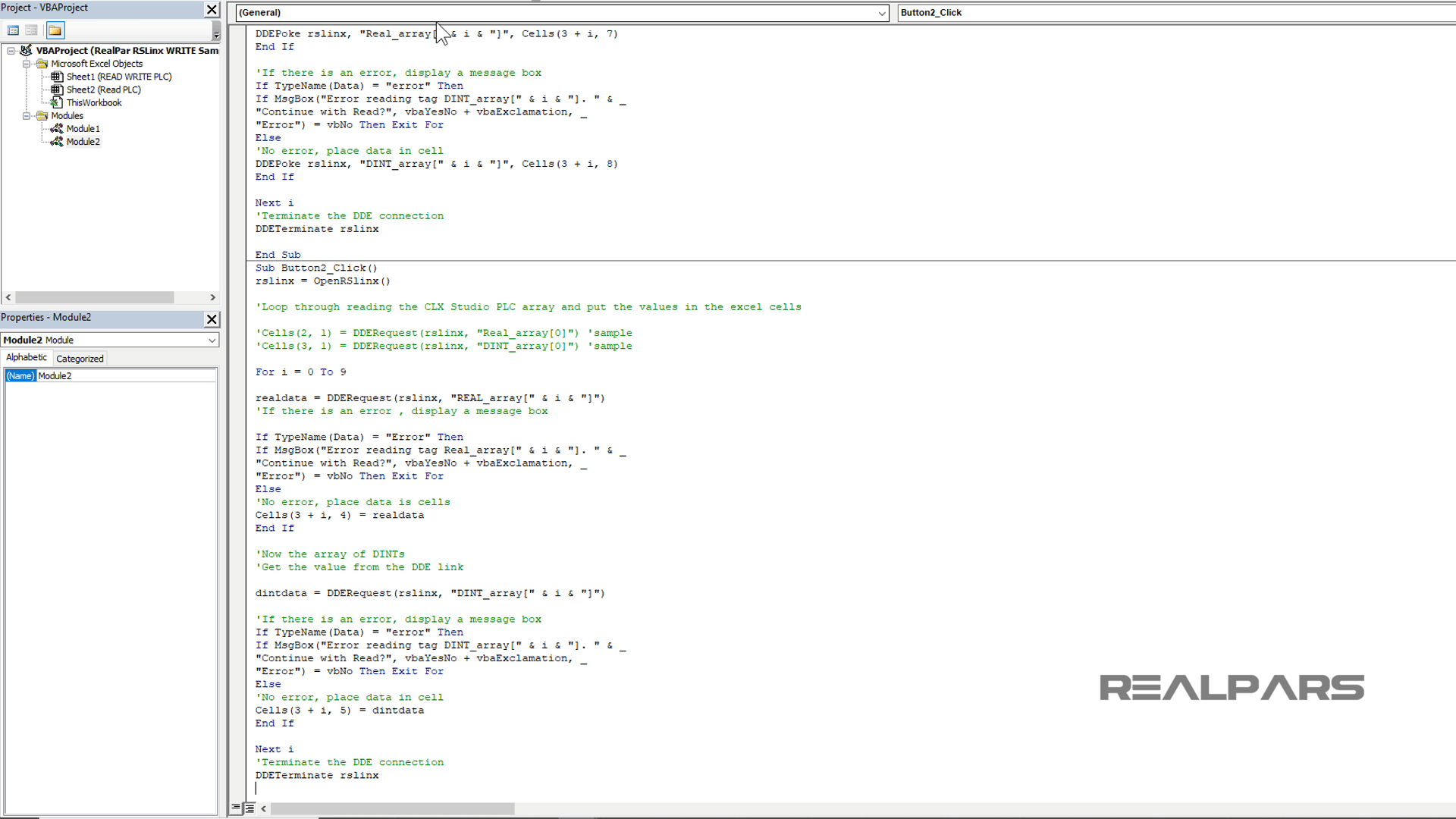Select Module2 in the project tree
The height and width of the screenshot is (819, 1456).
point(83,142)
